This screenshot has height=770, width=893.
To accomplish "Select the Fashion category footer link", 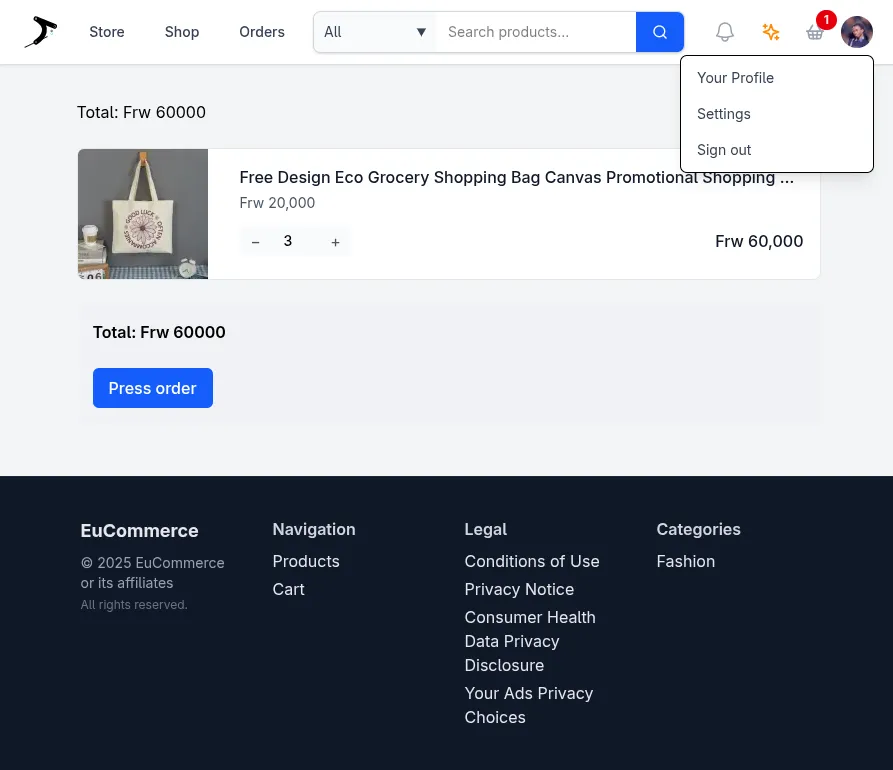I will 685,561.
